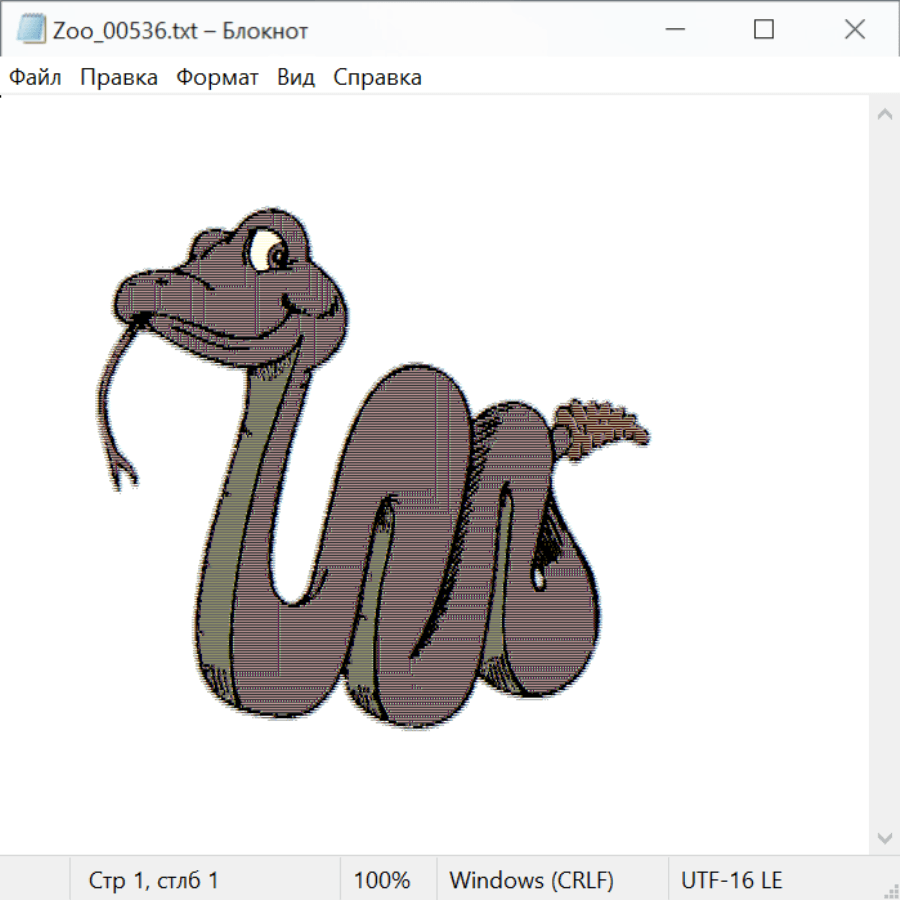Click the scroll up arrow

click(884, 114)
